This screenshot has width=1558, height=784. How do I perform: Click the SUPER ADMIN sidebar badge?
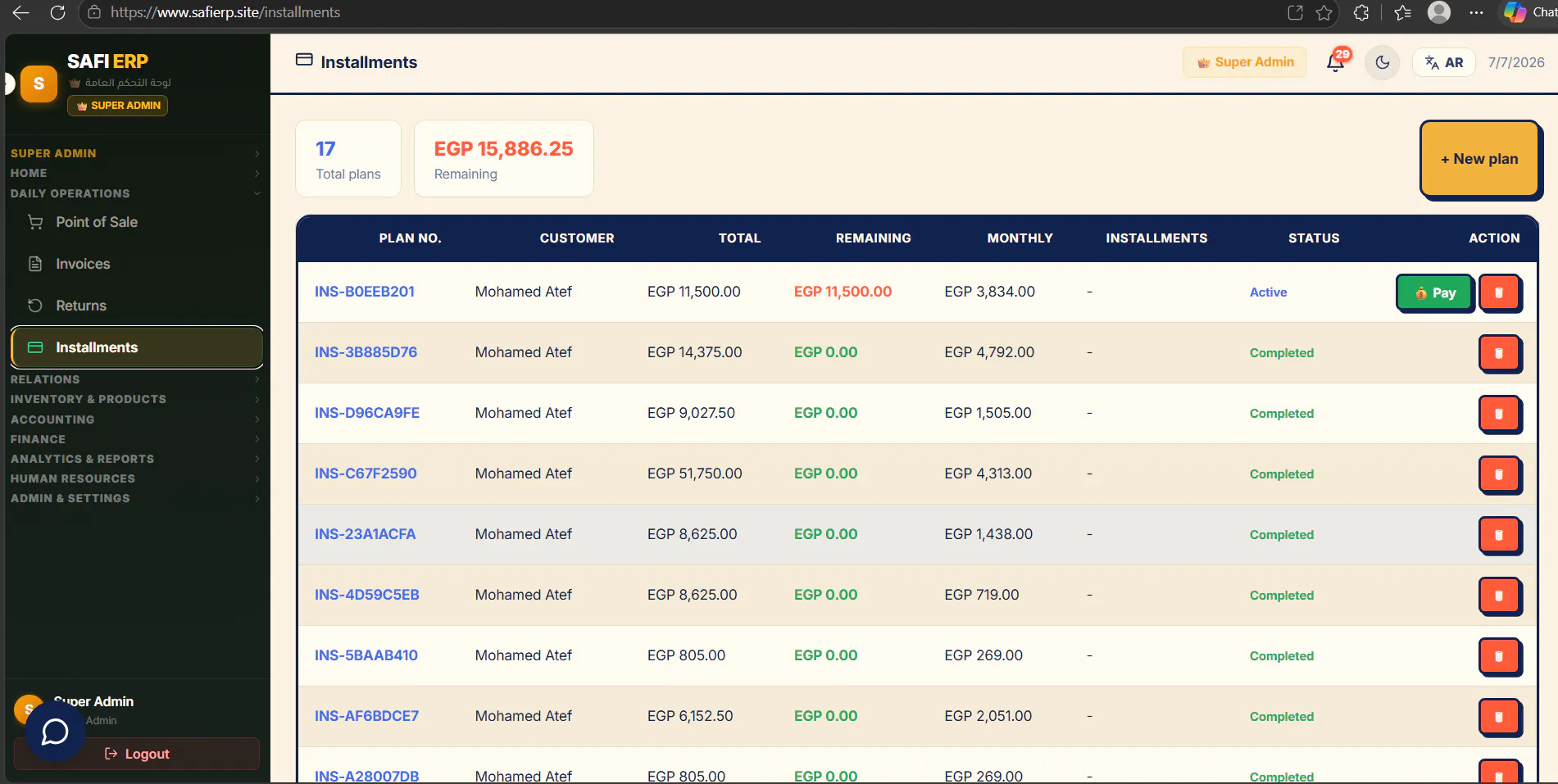118,106
